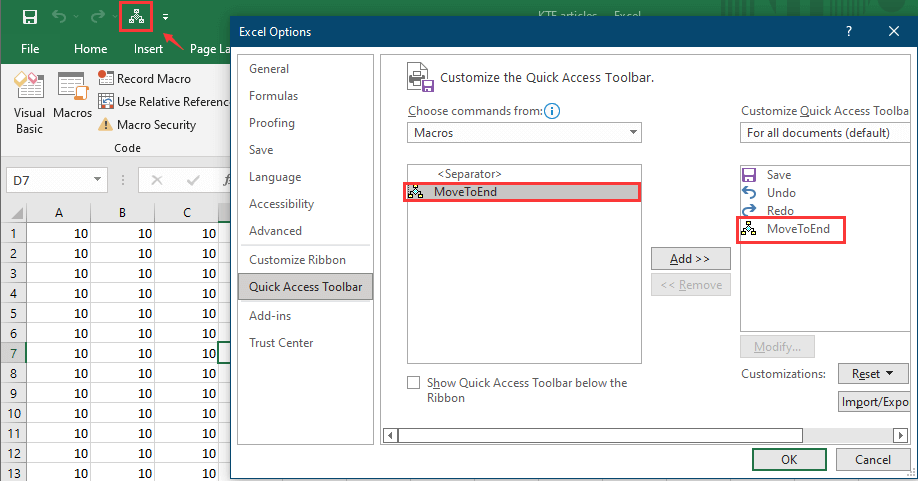Screen dimensions: 918x481
Task: Click the info icon beside Choose commands from
Action: pos(551,111)
